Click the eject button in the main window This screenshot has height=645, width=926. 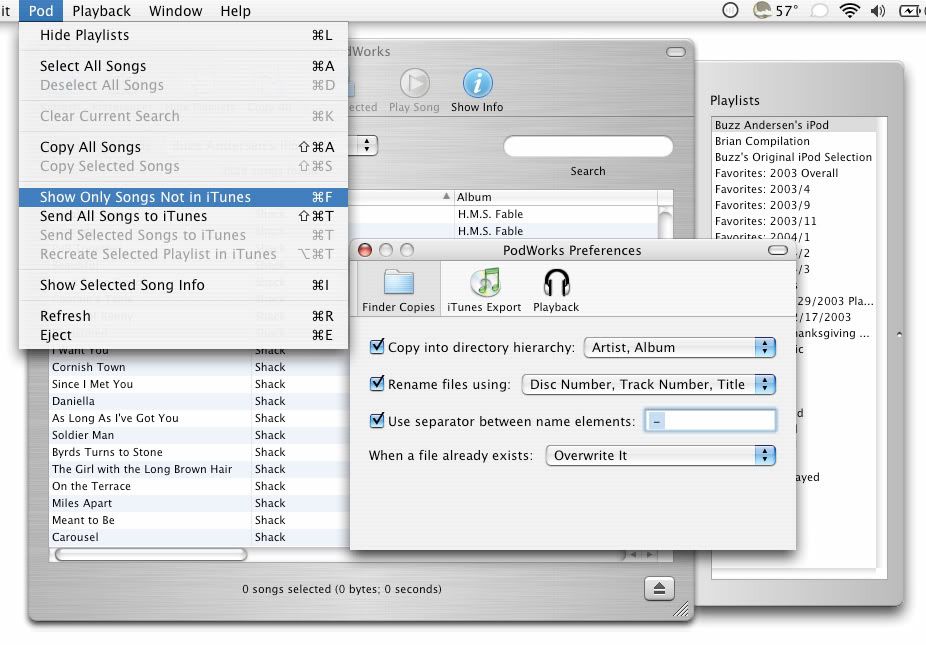click(x=659, y=588)
